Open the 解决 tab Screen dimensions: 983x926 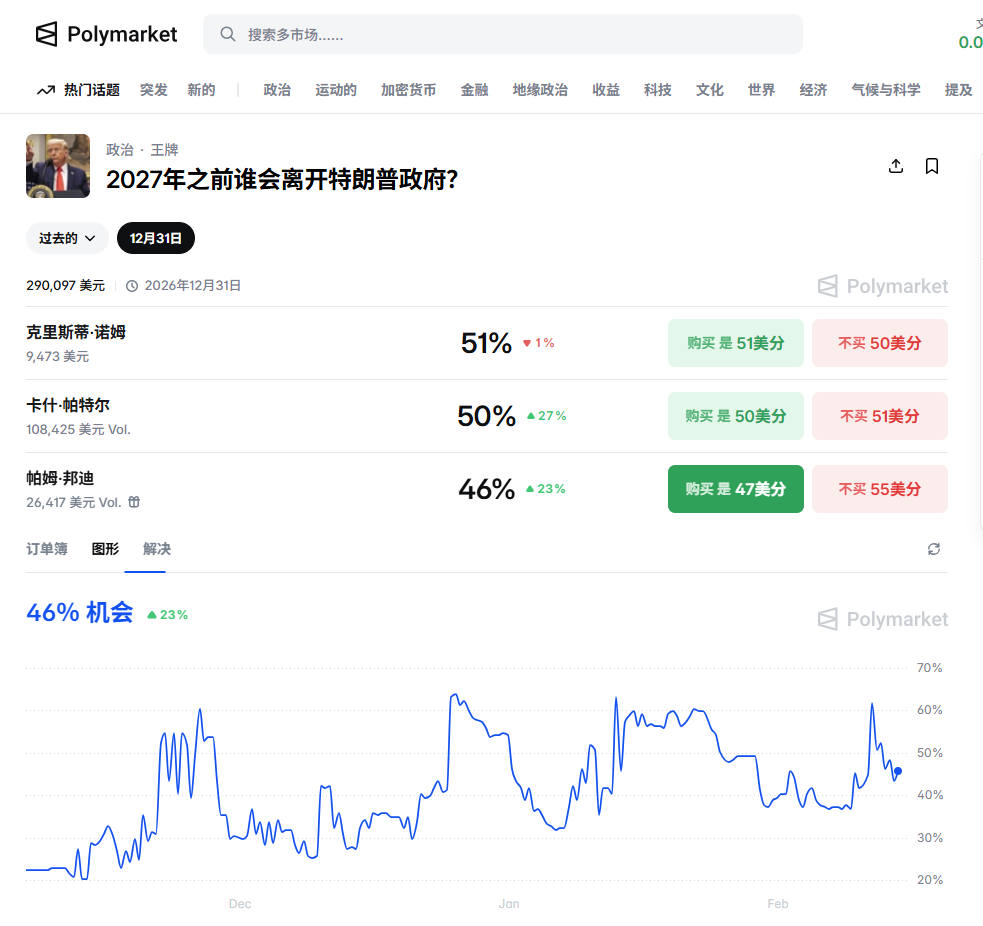157,549
